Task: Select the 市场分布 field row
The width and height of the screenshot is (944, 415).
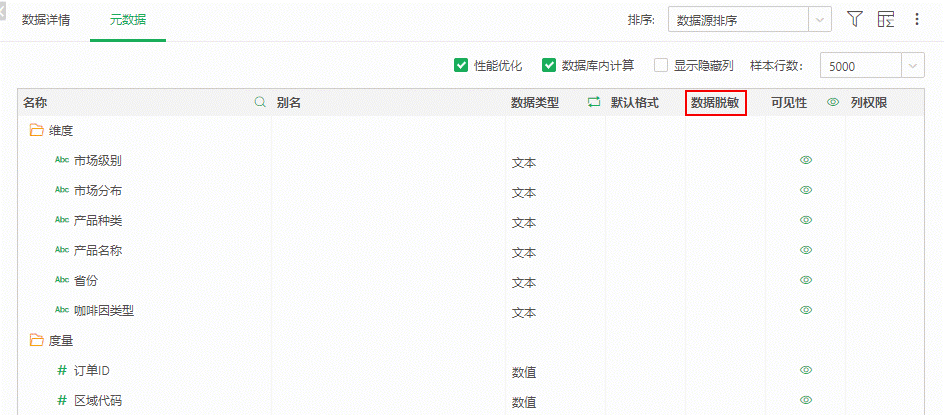Action: pos(471,190)
